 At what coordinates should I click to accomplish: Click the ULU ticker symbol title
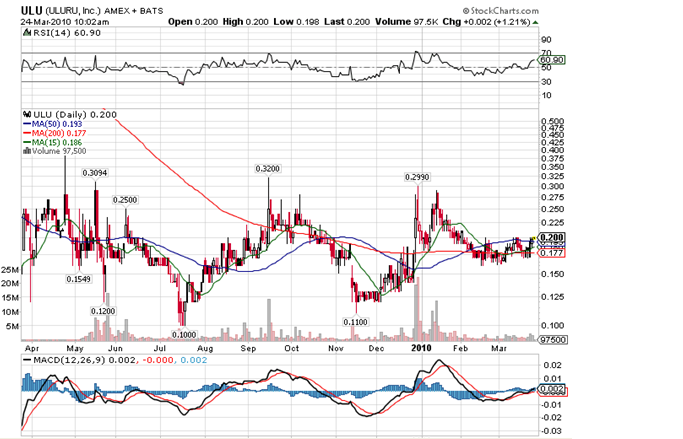[x=31, y=10]
